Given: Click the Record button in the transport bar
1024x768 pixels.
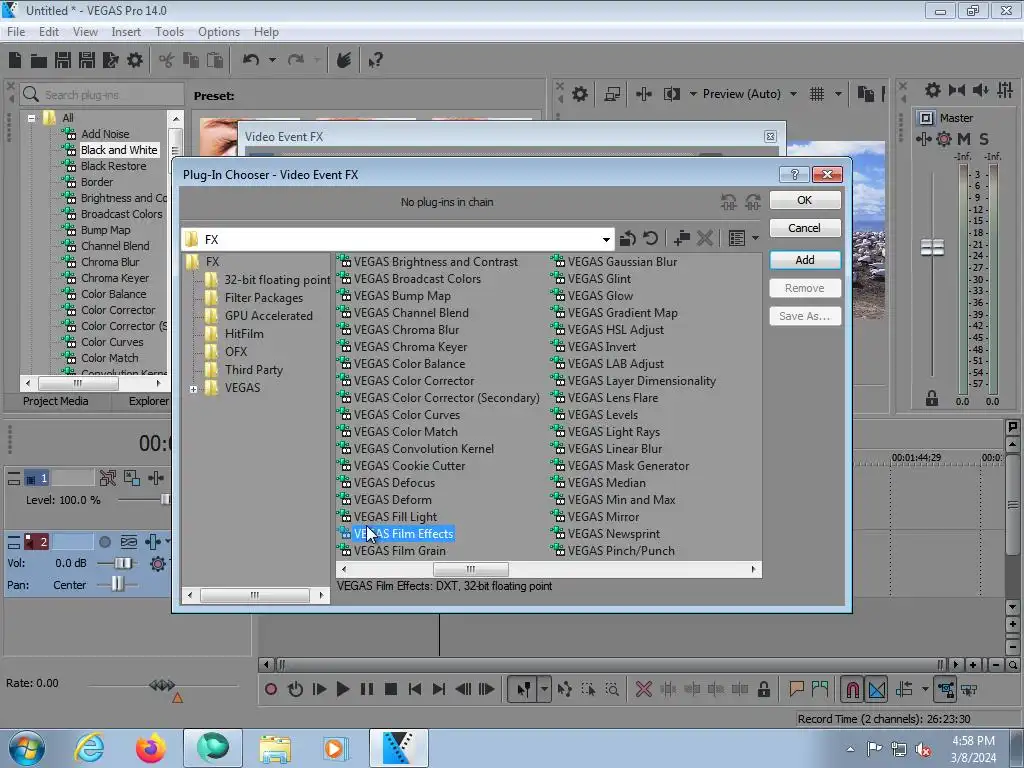Looking at the screenshot, I should tap(271, 689).
